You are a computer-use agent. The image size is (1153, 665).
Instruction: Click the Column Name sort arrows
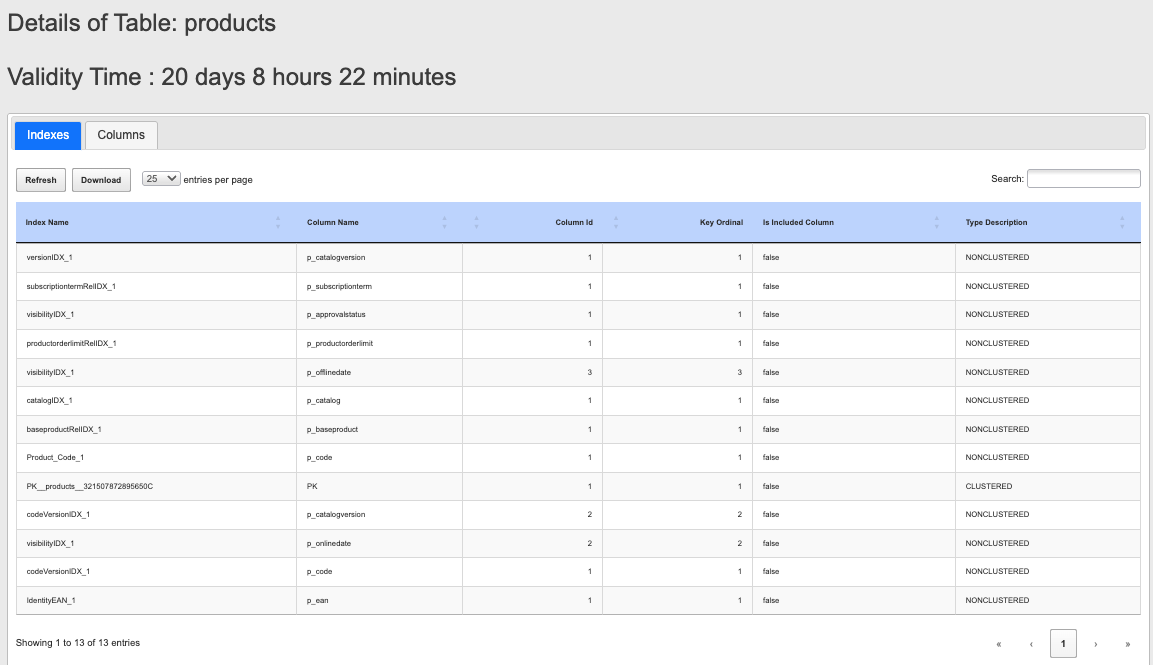[x=444, y=222]
